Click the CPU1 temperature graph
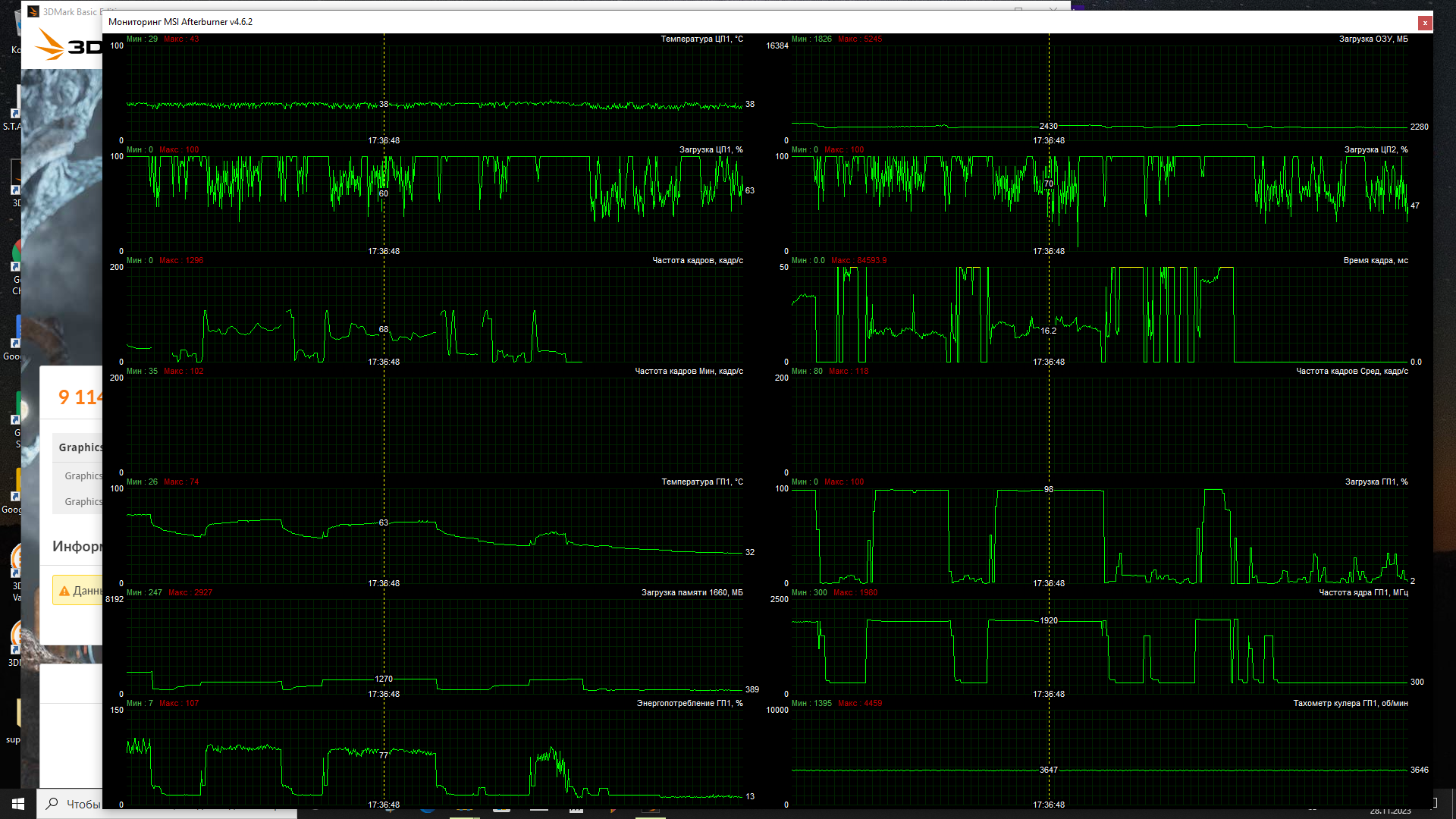The image size is (1456, 819). point(435,93)
